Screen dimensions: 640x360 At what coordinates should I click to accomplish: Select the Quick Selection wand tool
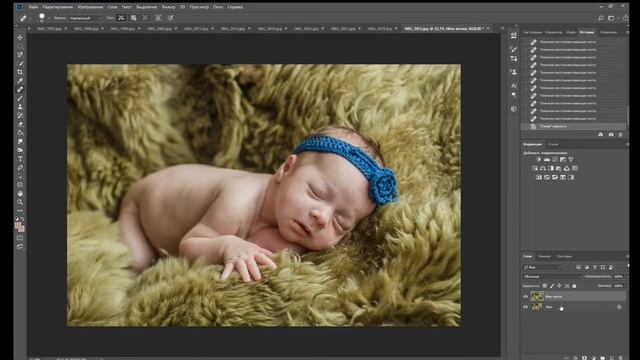[20, 63]
